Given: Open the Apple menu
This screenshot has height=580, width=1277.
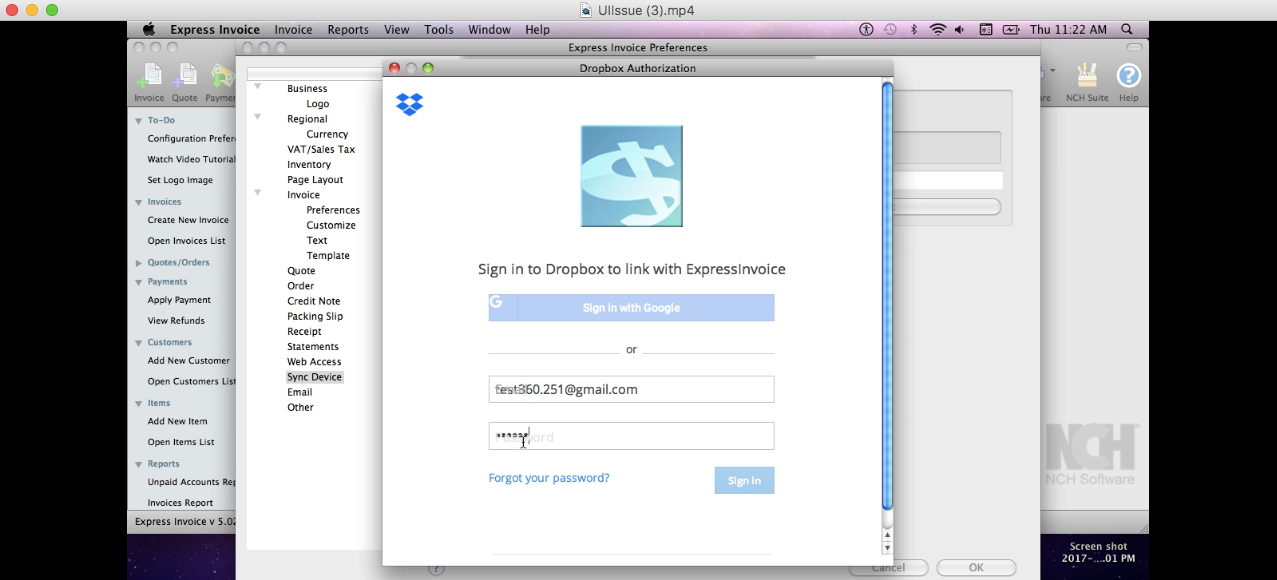Looking at the screenshot, I should tap(149, 30).
